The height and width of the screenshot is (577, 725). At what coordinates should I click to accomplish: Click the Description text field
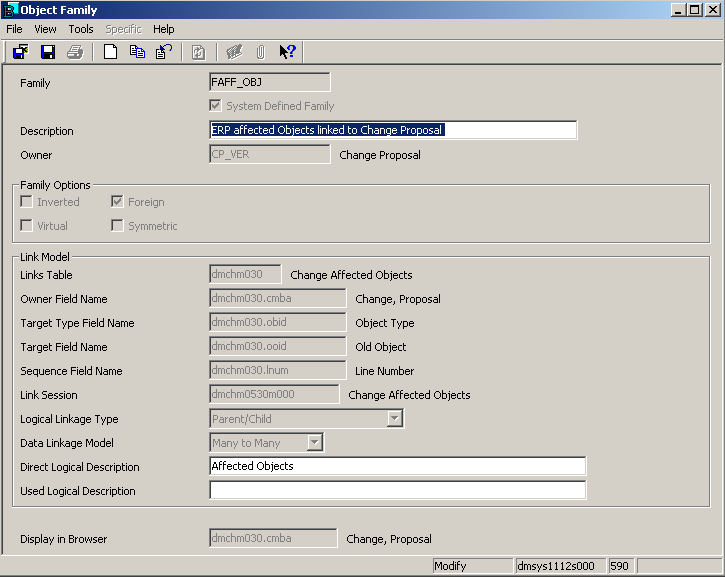coord(392,130)
